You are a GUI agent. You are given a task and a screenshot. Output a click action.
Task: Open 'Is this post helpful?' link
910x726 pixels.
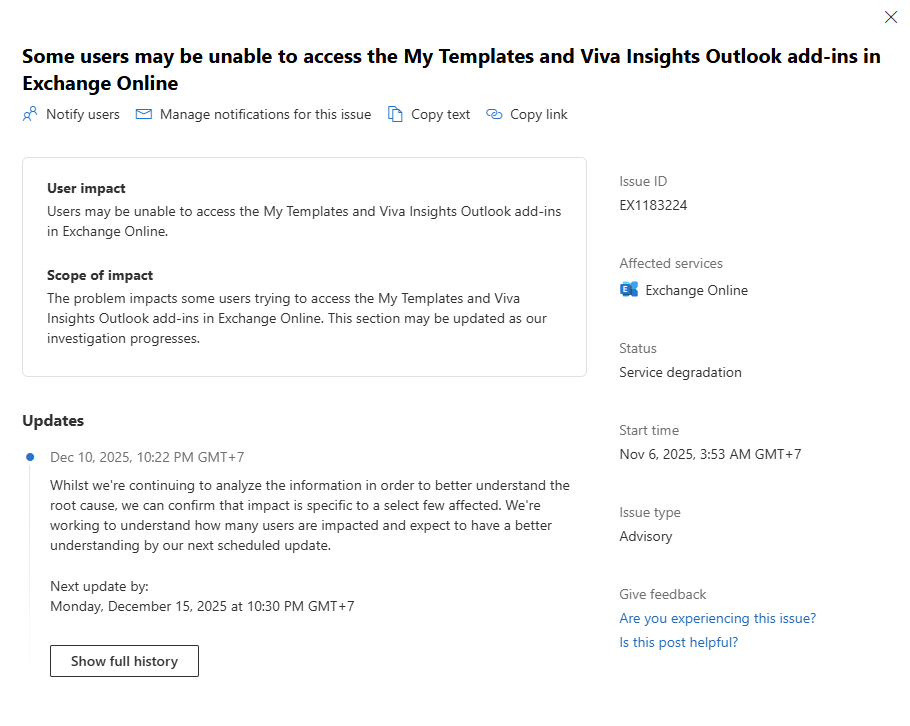point(678,642)
